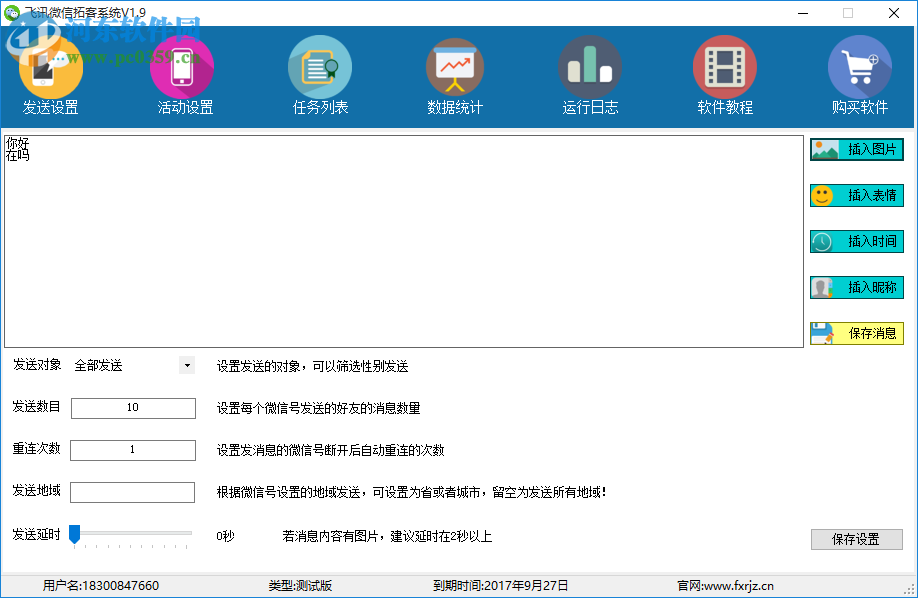Viewport: 918px width, 598px height.
Task: Click 保存设置 to save settings
Action: [856, 539]
